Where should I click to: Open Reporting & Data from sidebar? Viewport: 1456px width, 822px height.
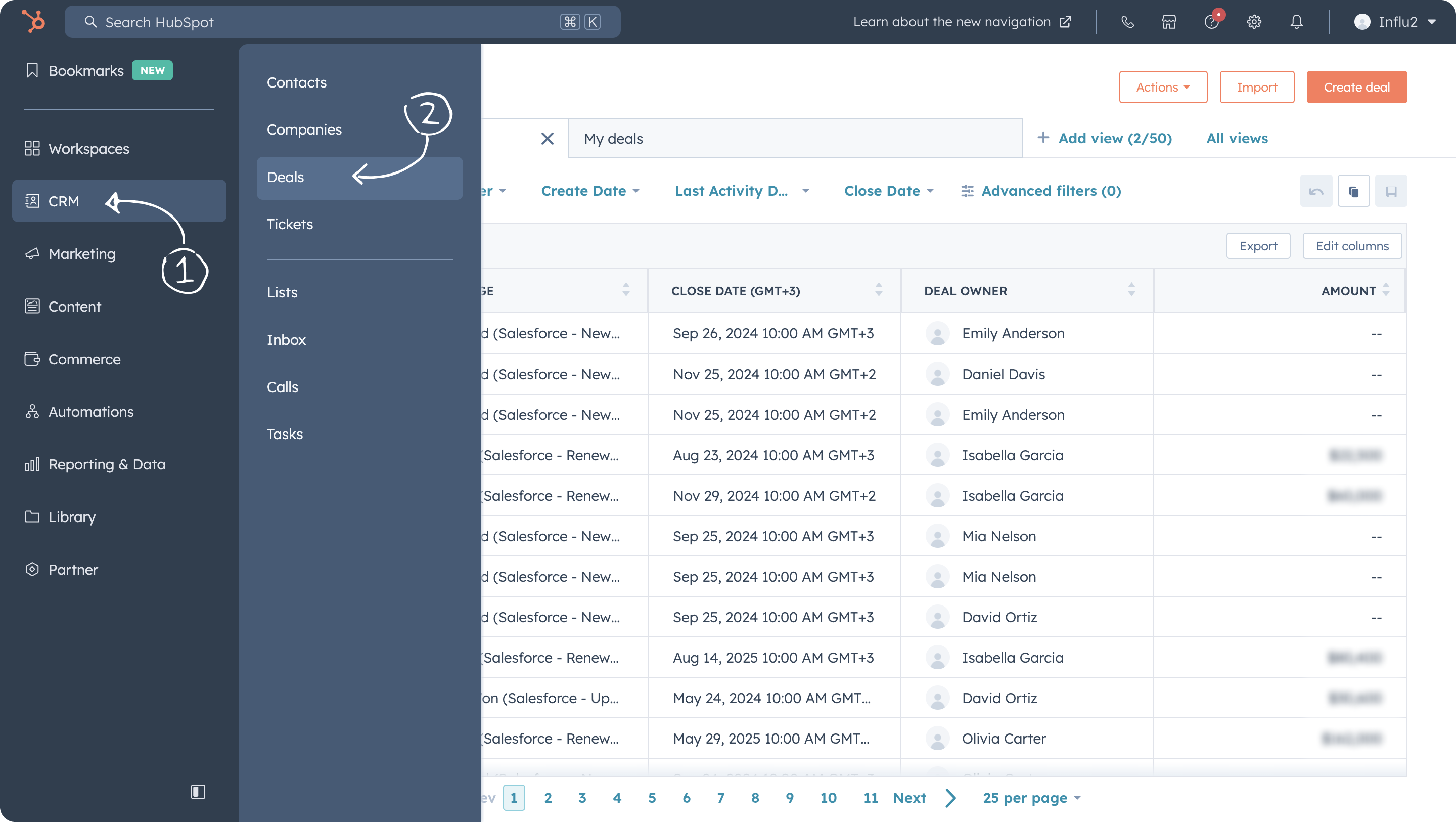(x=107, y=464)
